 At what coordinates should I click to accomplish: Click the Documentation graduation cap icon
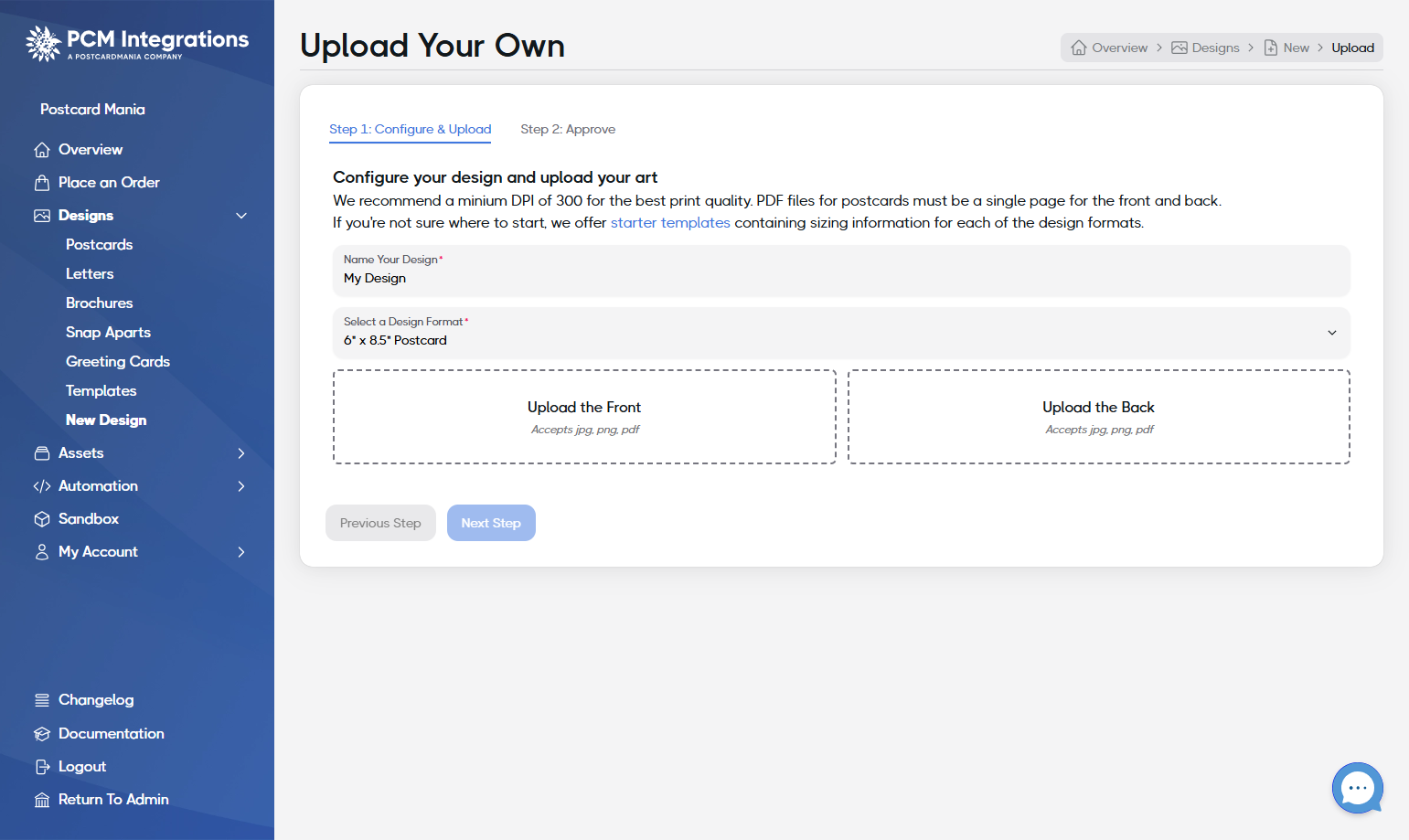click(42, 734)
